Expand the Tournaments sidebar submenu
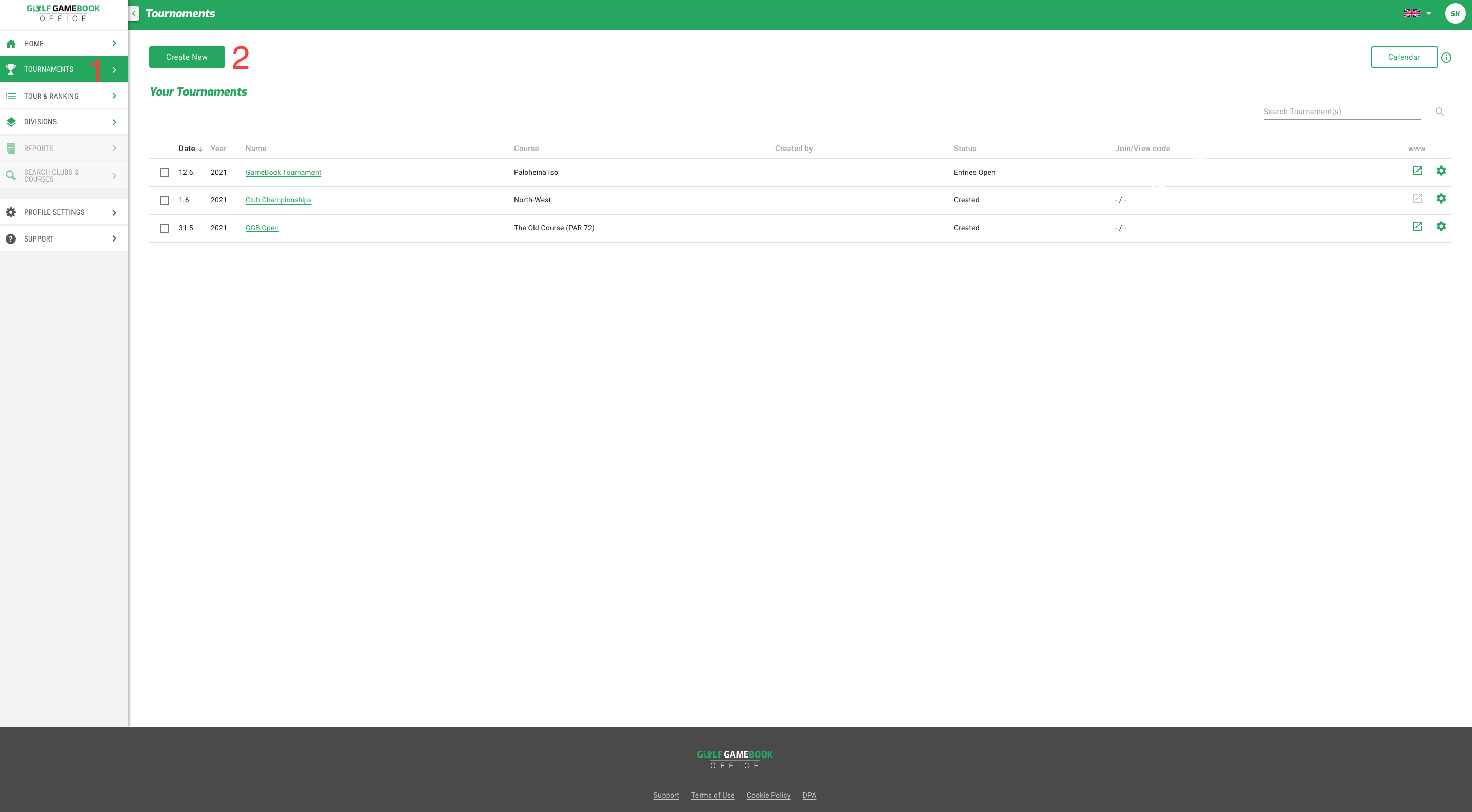This screenshot has width=1472, height=812. (113, 69)
